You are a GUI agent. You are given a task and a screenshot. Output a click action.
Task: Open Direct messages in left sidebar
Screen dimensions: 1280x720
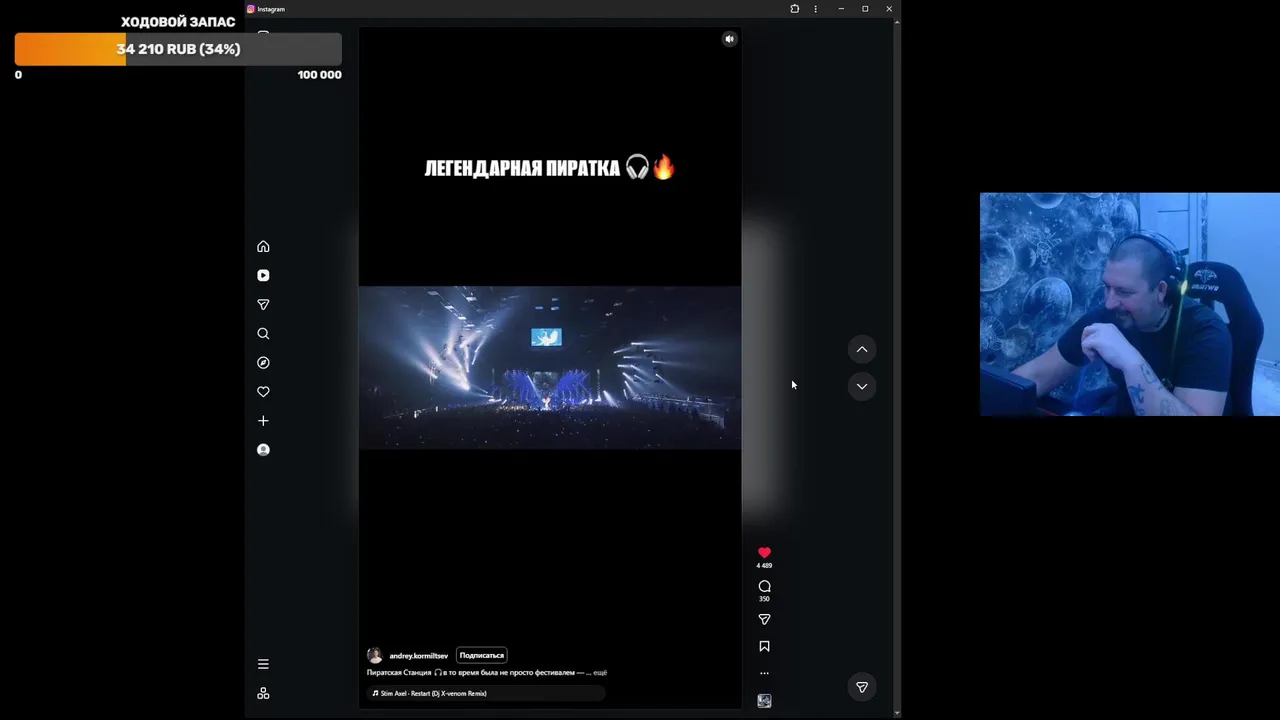tap(263, 304)
